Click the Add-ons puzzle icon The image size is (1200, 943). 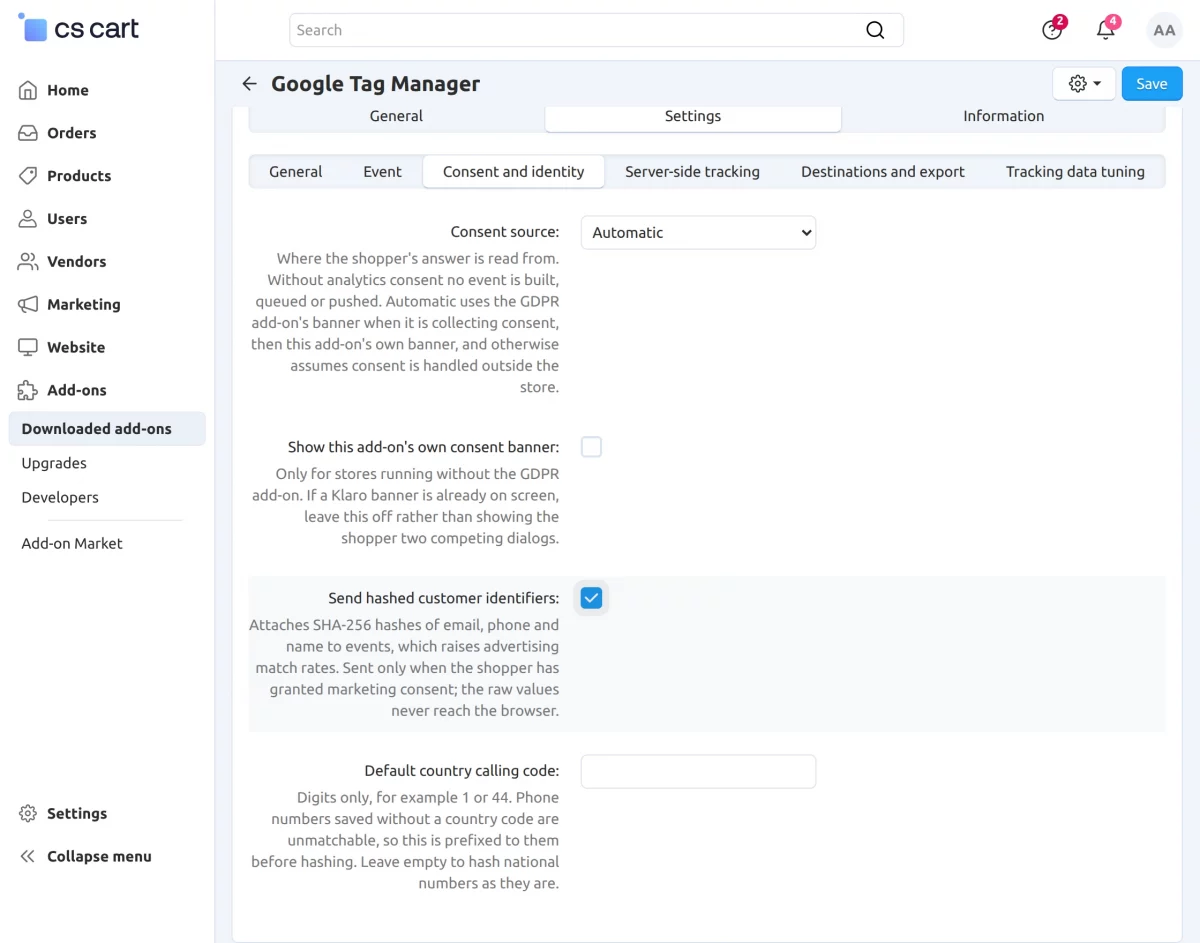click(x=28, y=391)
